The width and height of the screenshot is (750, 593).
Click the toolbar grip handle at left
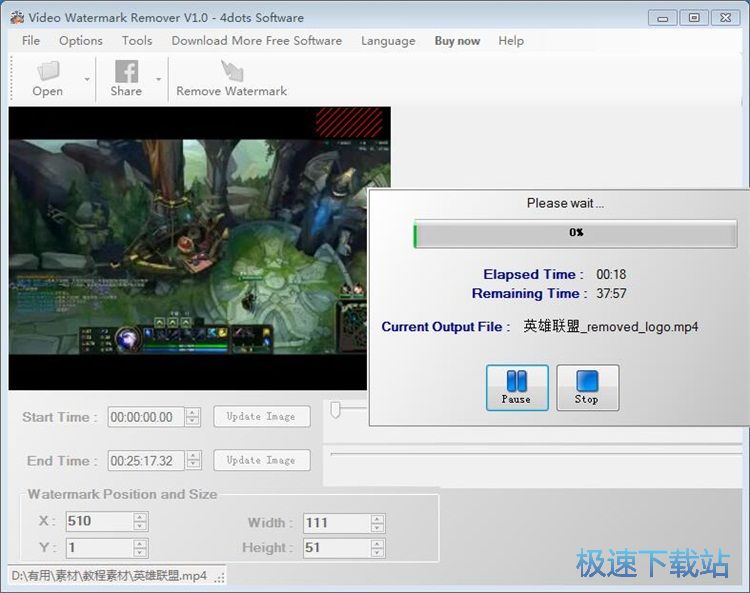pyautogui.click(x=11, y=79)
